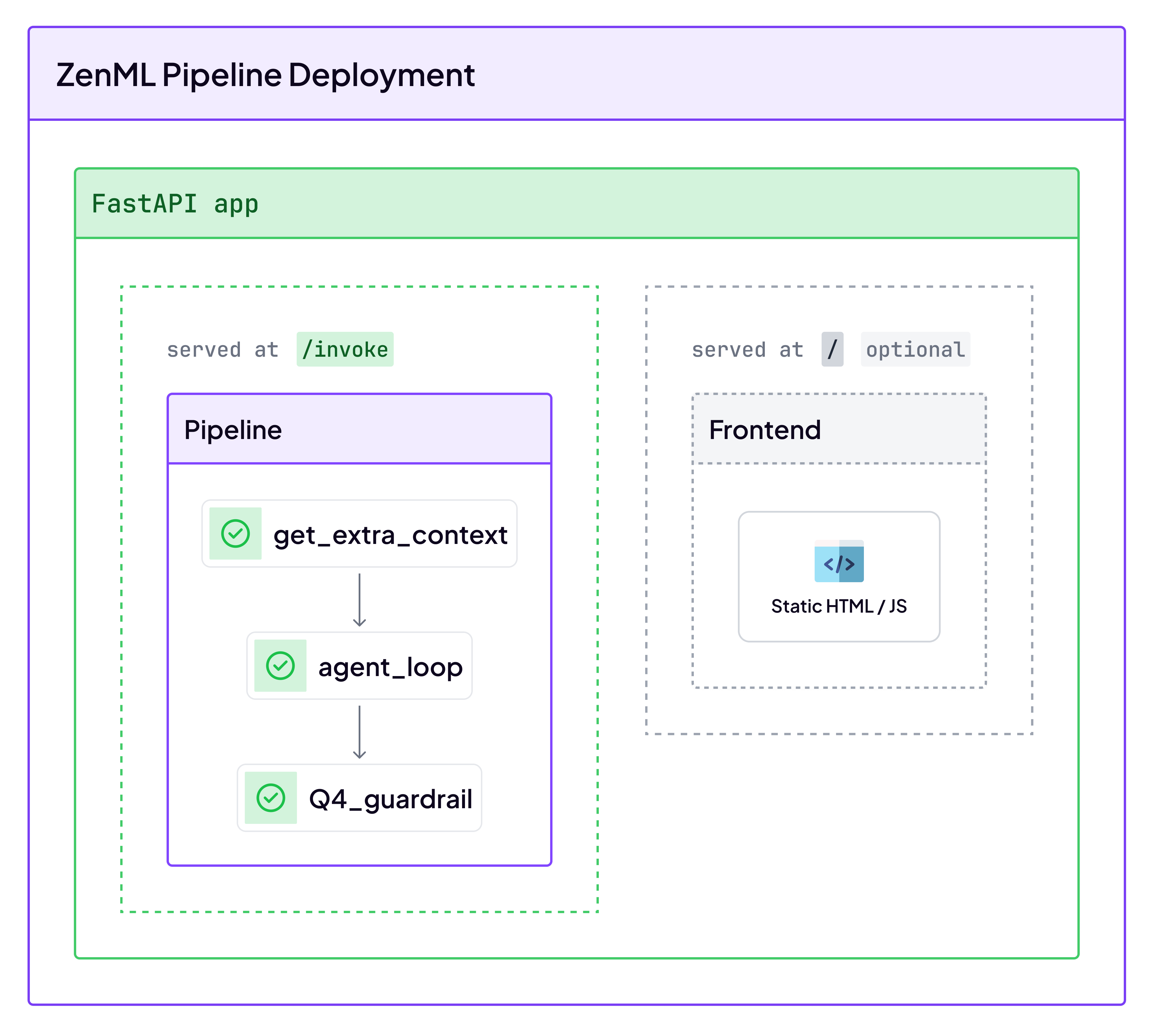Image resolution: width=1162 pixels, height=1036 pixels.
Task: Click the Q4_guardrail green checkmark icon
Action: (270, 798)
